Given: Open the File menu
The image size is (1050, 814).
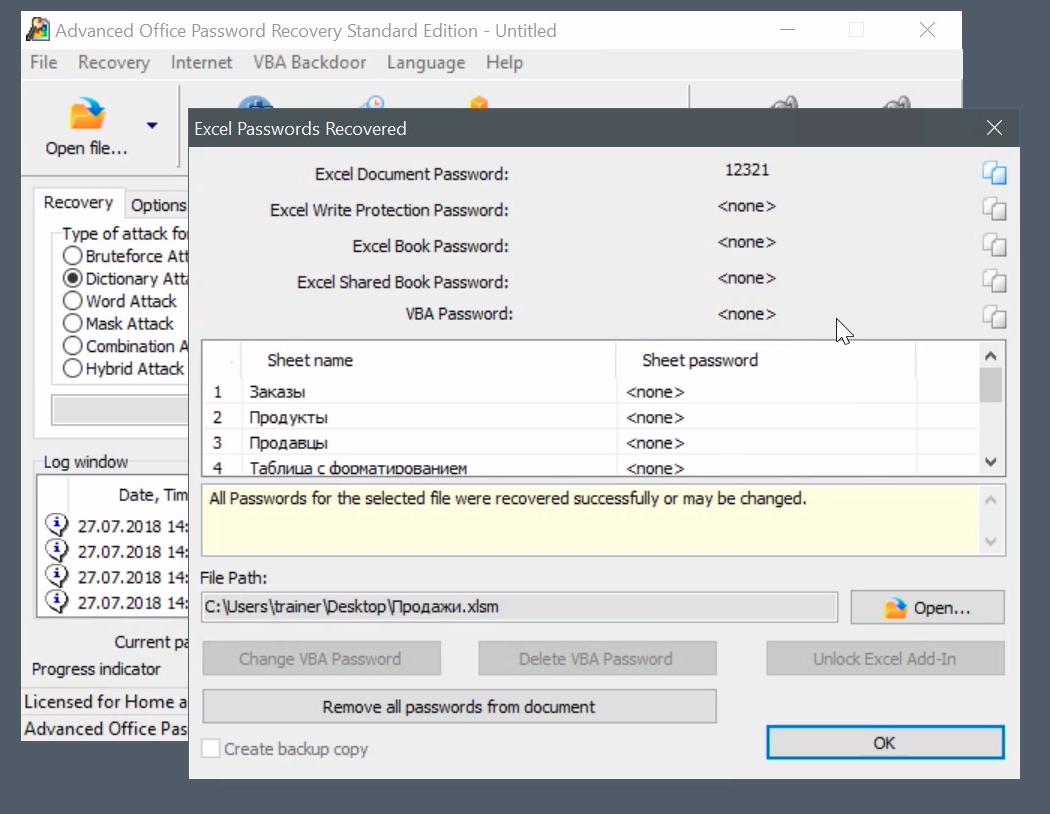Looking at the screenshot, I should click(x=44, y=62).
